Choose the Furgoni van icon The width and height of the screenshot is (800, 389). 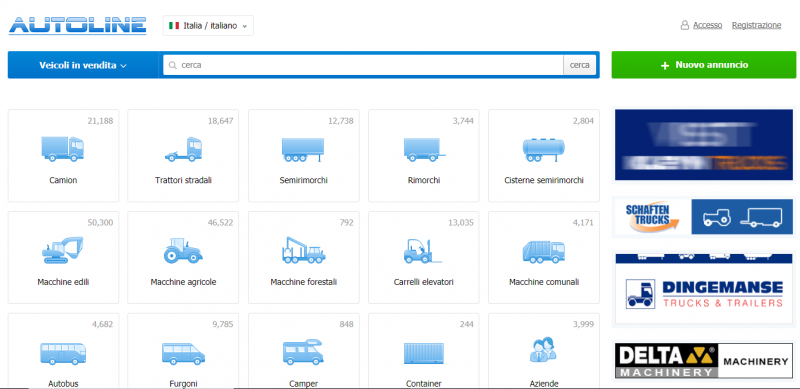(x=183, y=353)
